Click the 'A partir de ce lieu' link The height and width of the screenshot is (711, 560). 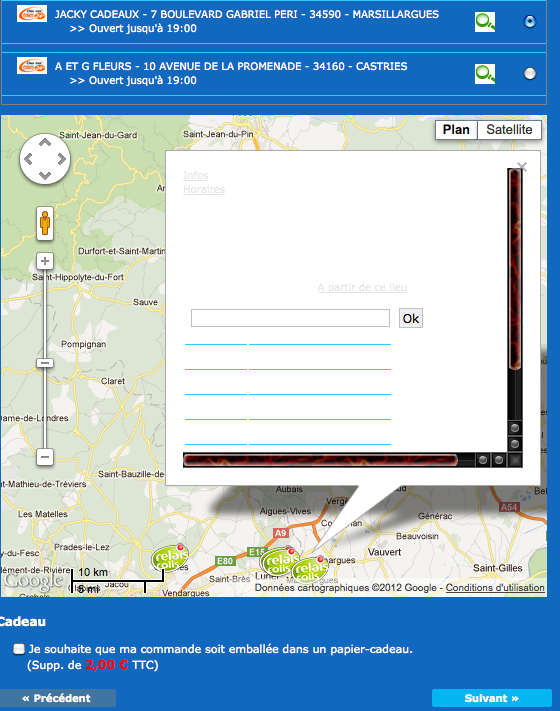(362, 287)
